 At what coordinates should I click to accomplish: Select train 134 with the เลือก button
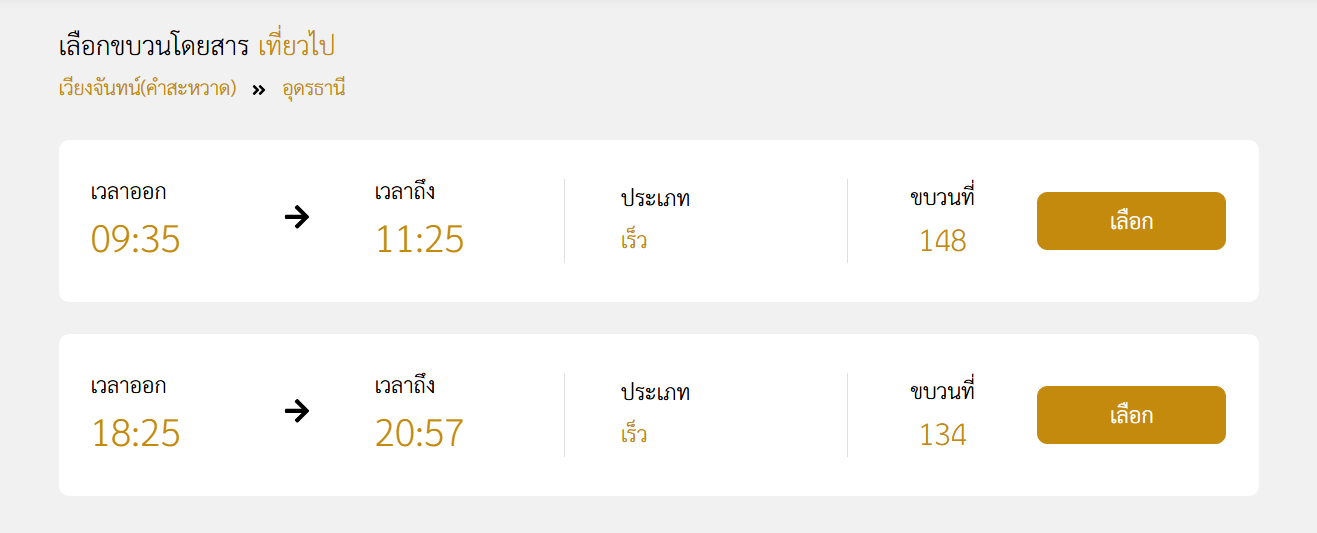tap(1131, 415)
